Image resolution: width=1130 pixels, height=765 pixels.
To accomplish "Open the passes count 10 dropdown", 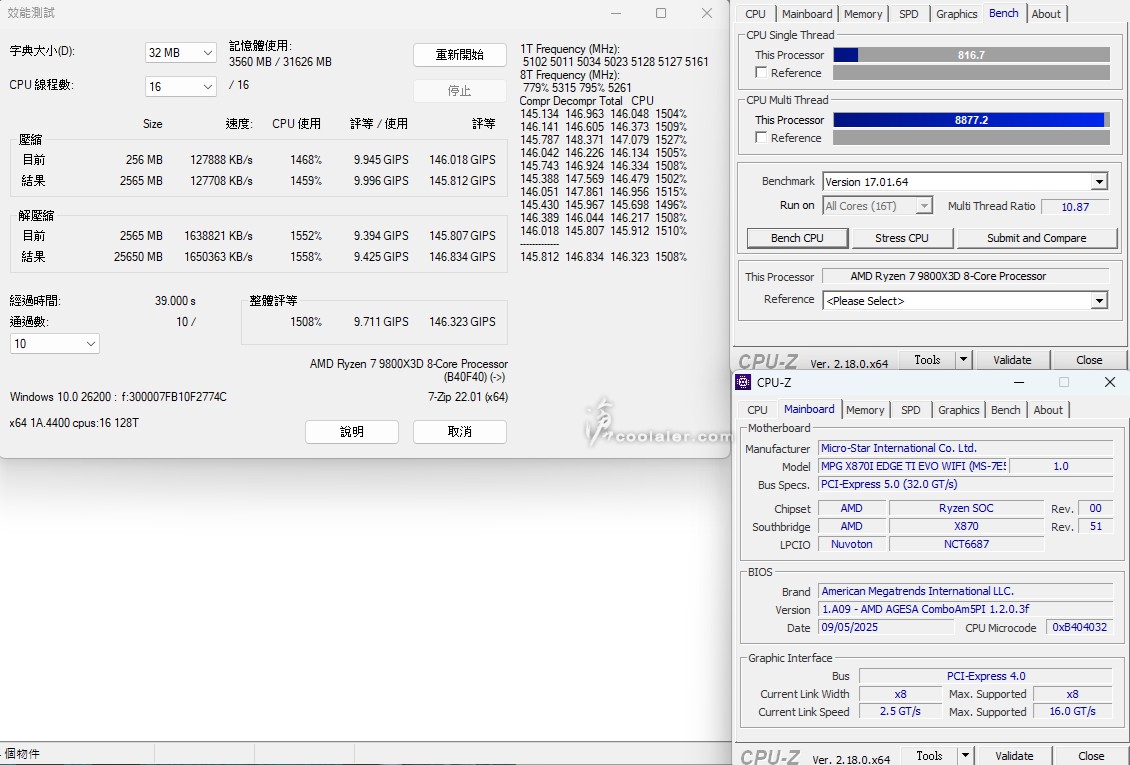I will (55, 344).
